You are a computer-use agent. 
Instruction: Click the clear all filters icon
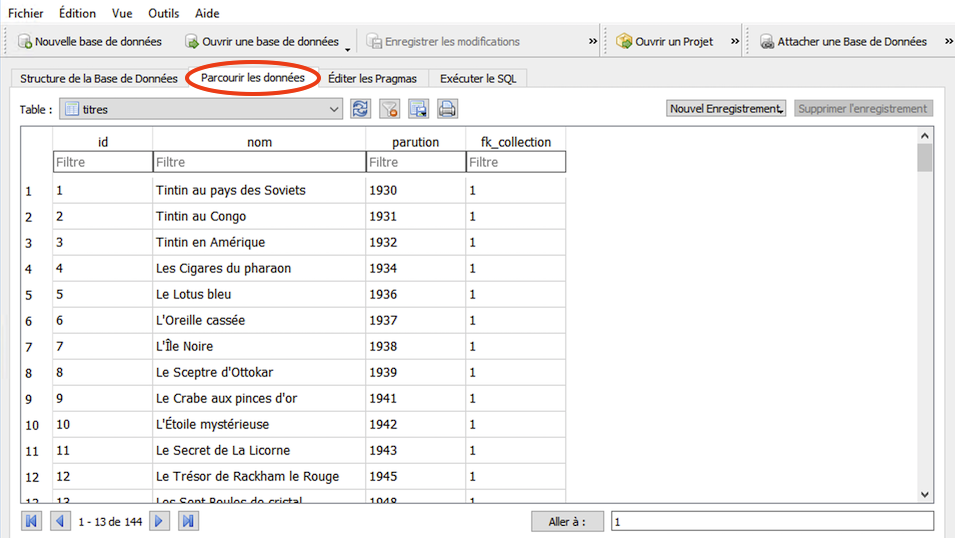390,109
